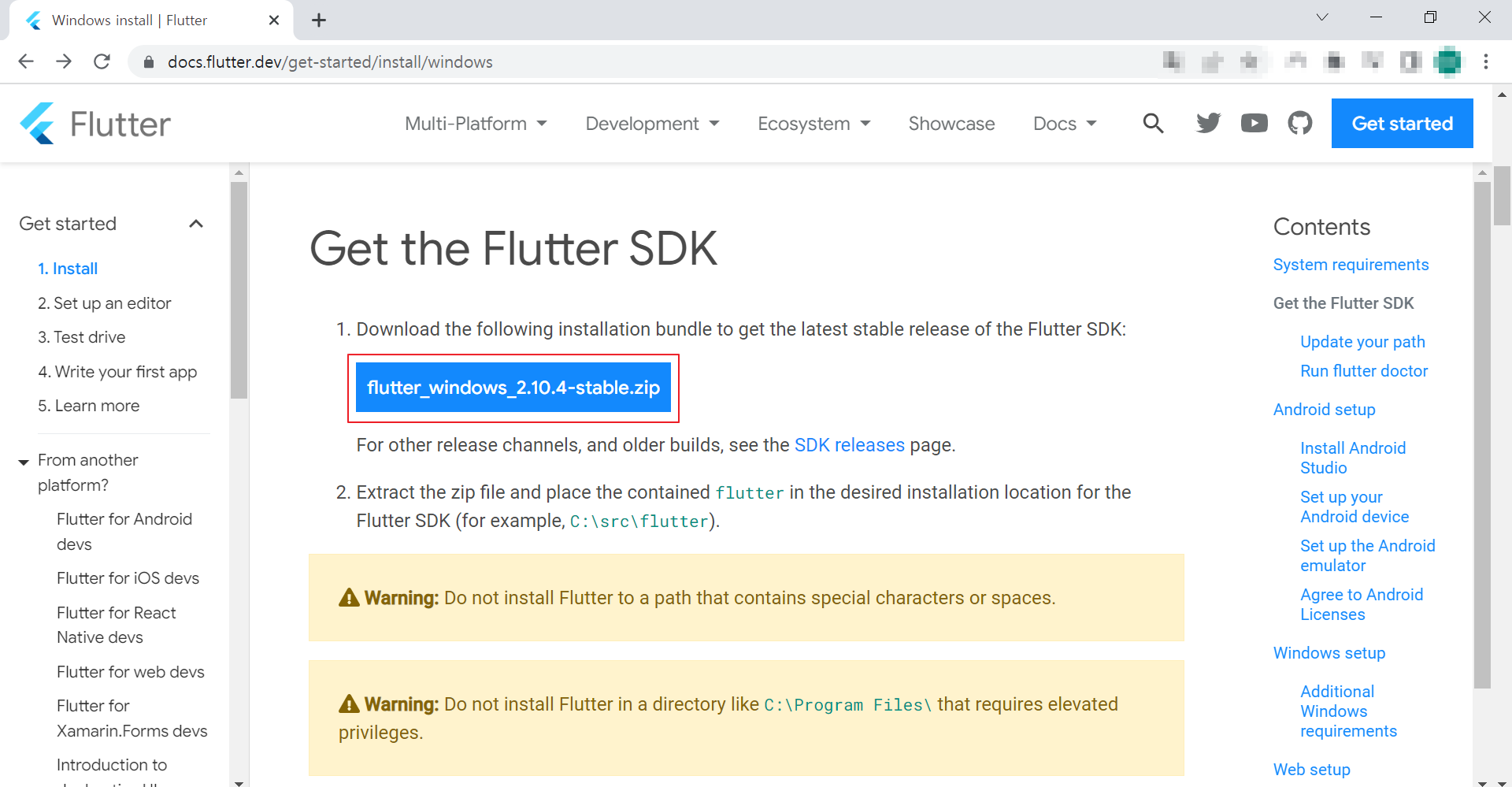This screenshot has height=787, width=1512.
Task: Expand the Docs dropdown menu
Action: pyautogui.click(x=1065, y=124)
